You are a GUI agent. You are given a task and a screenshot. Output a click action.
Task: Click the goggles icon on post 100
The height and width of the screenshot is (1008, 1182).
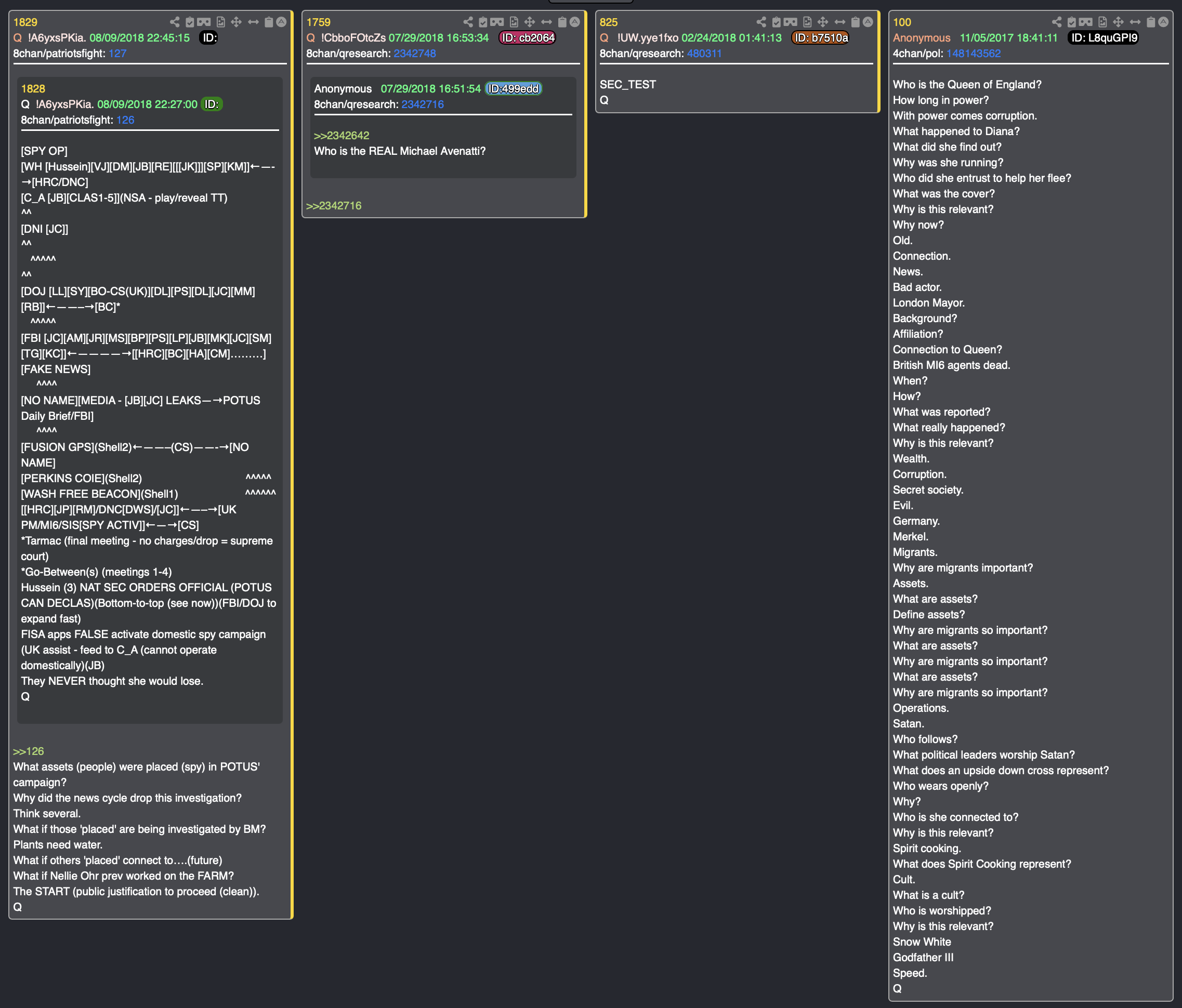tap(1086, 22)
